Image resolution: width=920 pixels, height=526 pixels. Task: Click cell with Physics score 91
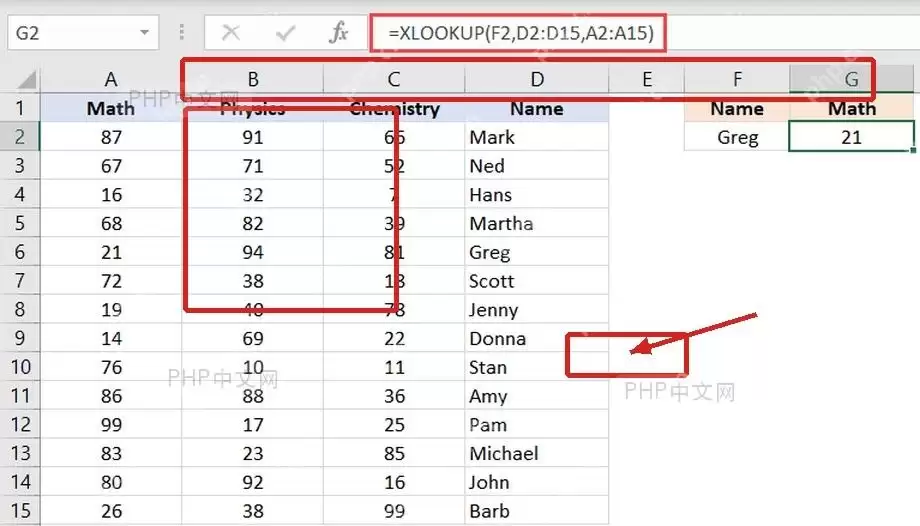coord(252,137)
